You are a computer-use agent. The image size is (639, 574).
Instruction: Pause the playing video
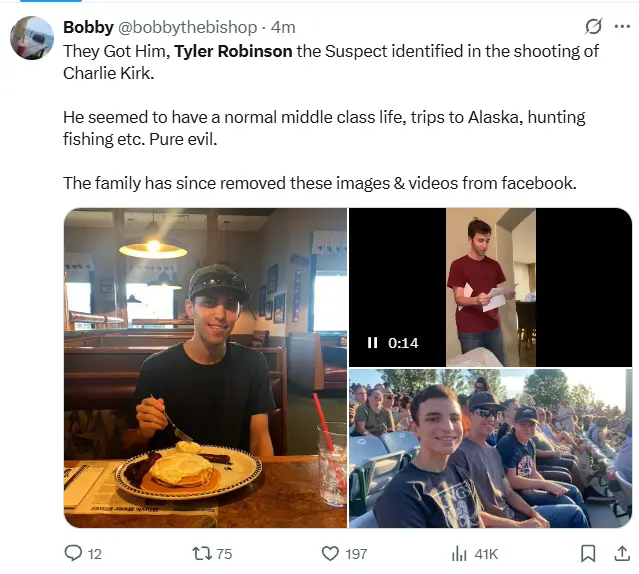(373, 343)
